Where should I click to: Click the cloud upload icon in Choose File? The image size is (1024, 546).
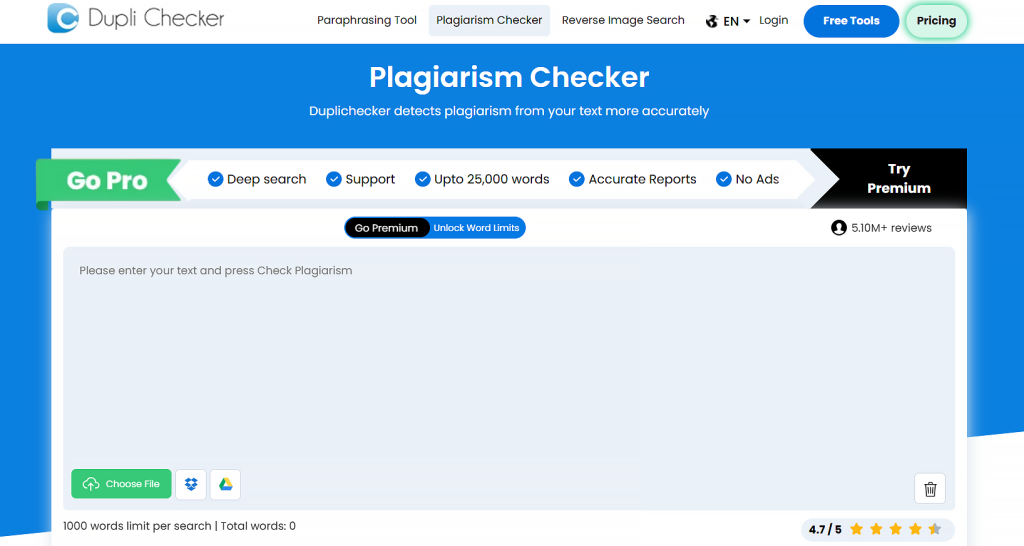coord(91,484)
